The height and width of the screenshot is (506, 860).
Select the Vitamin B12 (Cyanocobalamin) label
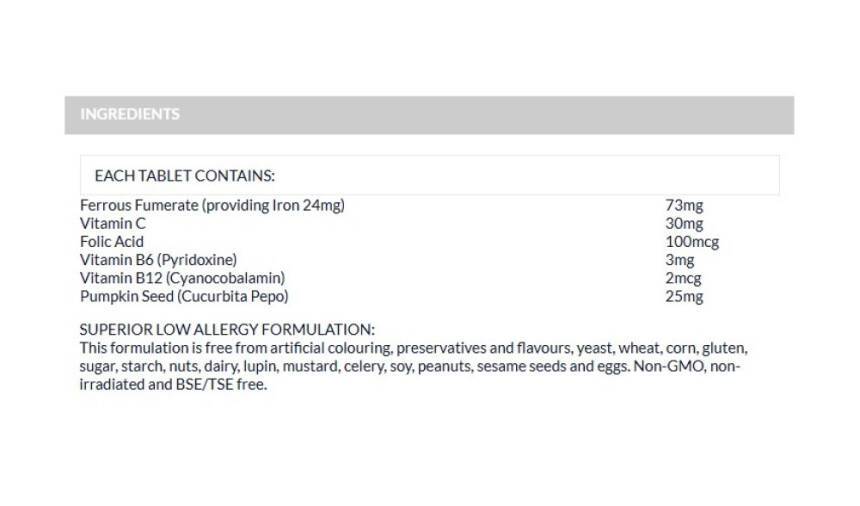(183, 277)
